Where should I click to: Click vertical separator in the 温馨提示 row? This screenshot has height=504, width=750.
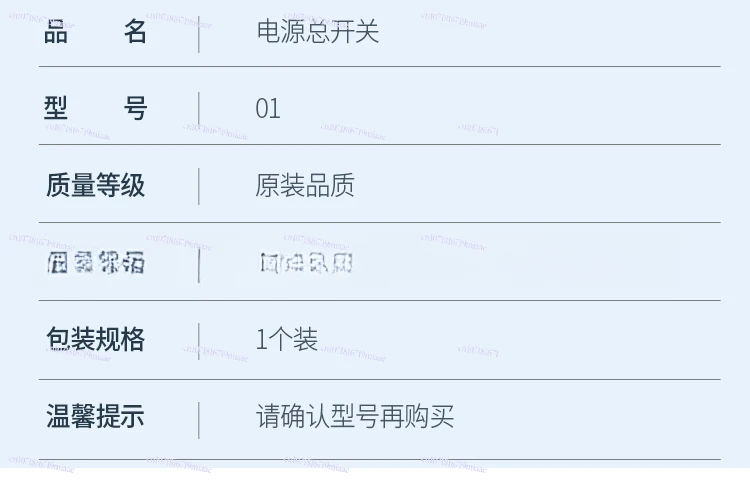click(x=199, y=419)
